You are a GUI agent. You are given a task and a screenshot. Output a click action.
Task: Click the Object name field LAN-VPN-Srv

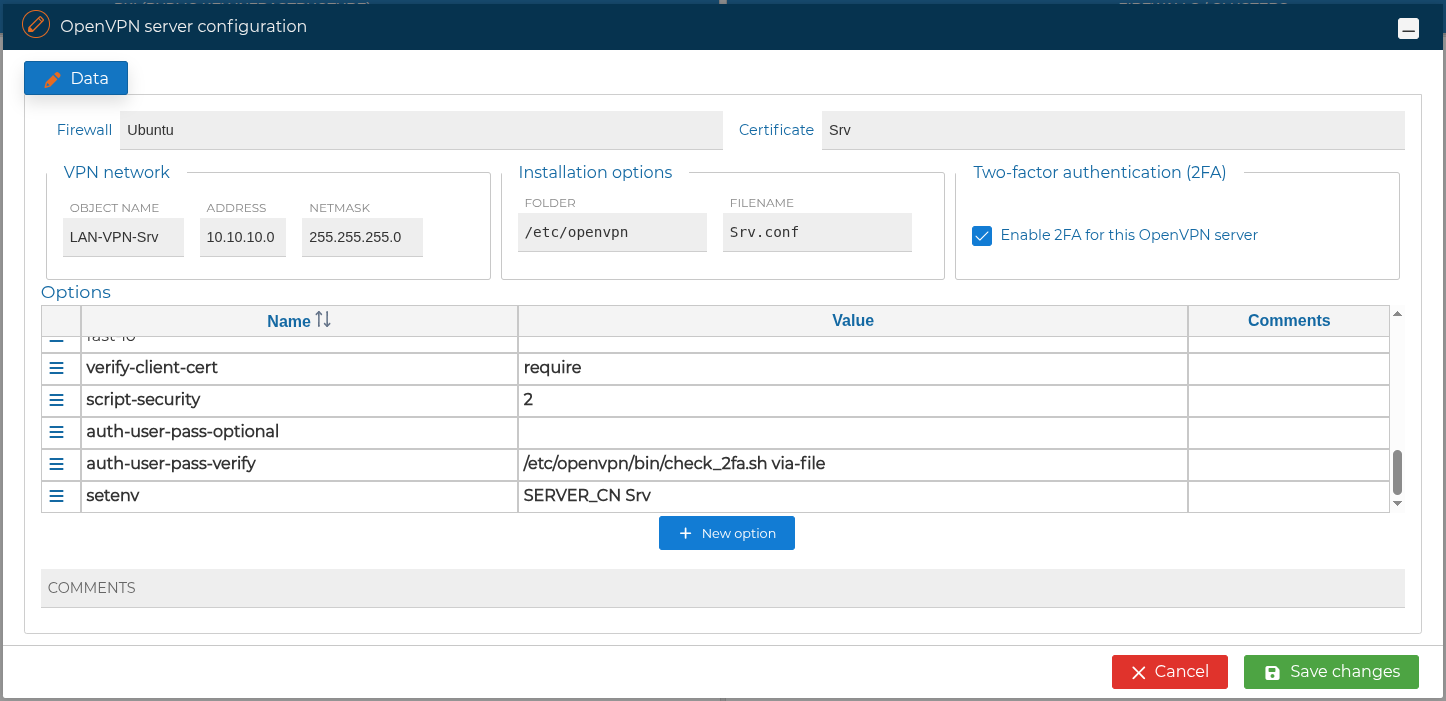pyautogui.click(x=123, y=238)
